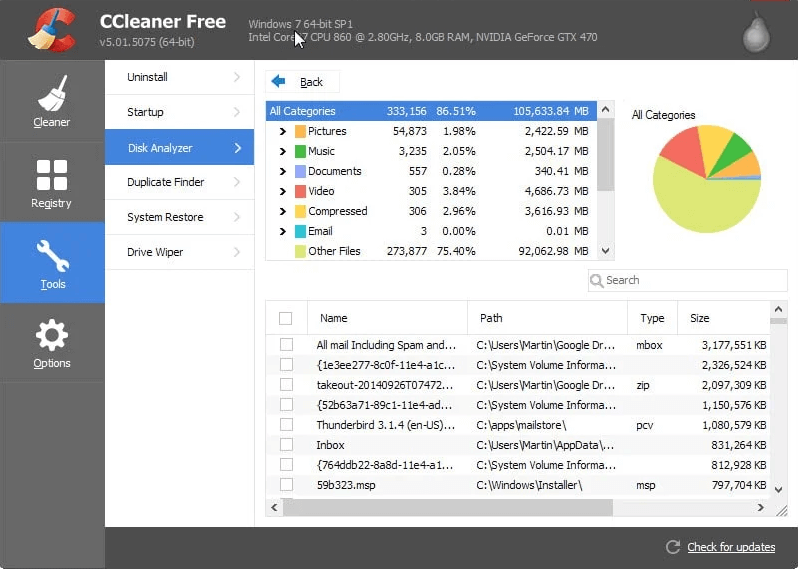Image resolution: width=798 pixels, height=569 pixels.
Task: Open the System Restore tool
Action: pos(180,217)
